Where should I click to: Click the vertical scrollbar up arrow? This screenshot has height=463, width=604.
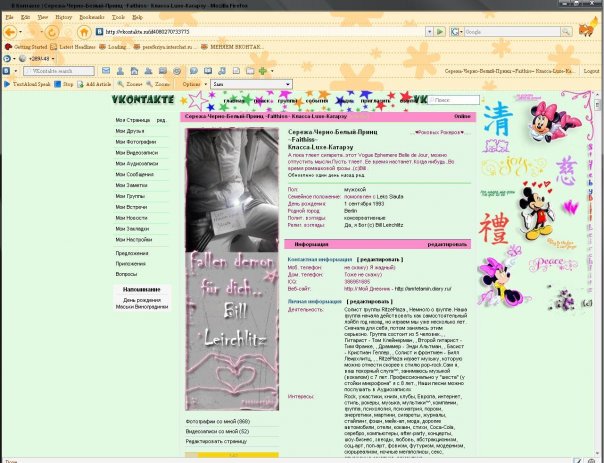click(597, 95)
